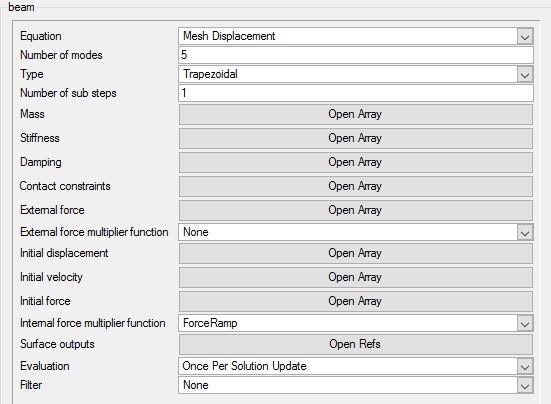Image resolution: width=551 pixels, height=404 pixels.
Task: Expand the Evaluation dropdown
Action: (x=356, y=366)
